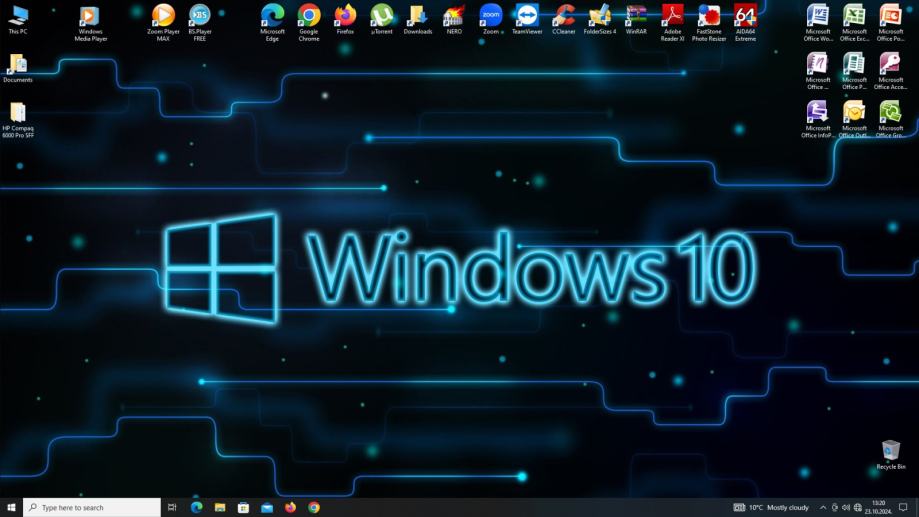Open the Windows Start menu
The width and height of the screenshot is (919, 517).
click(x=11, y=508)
